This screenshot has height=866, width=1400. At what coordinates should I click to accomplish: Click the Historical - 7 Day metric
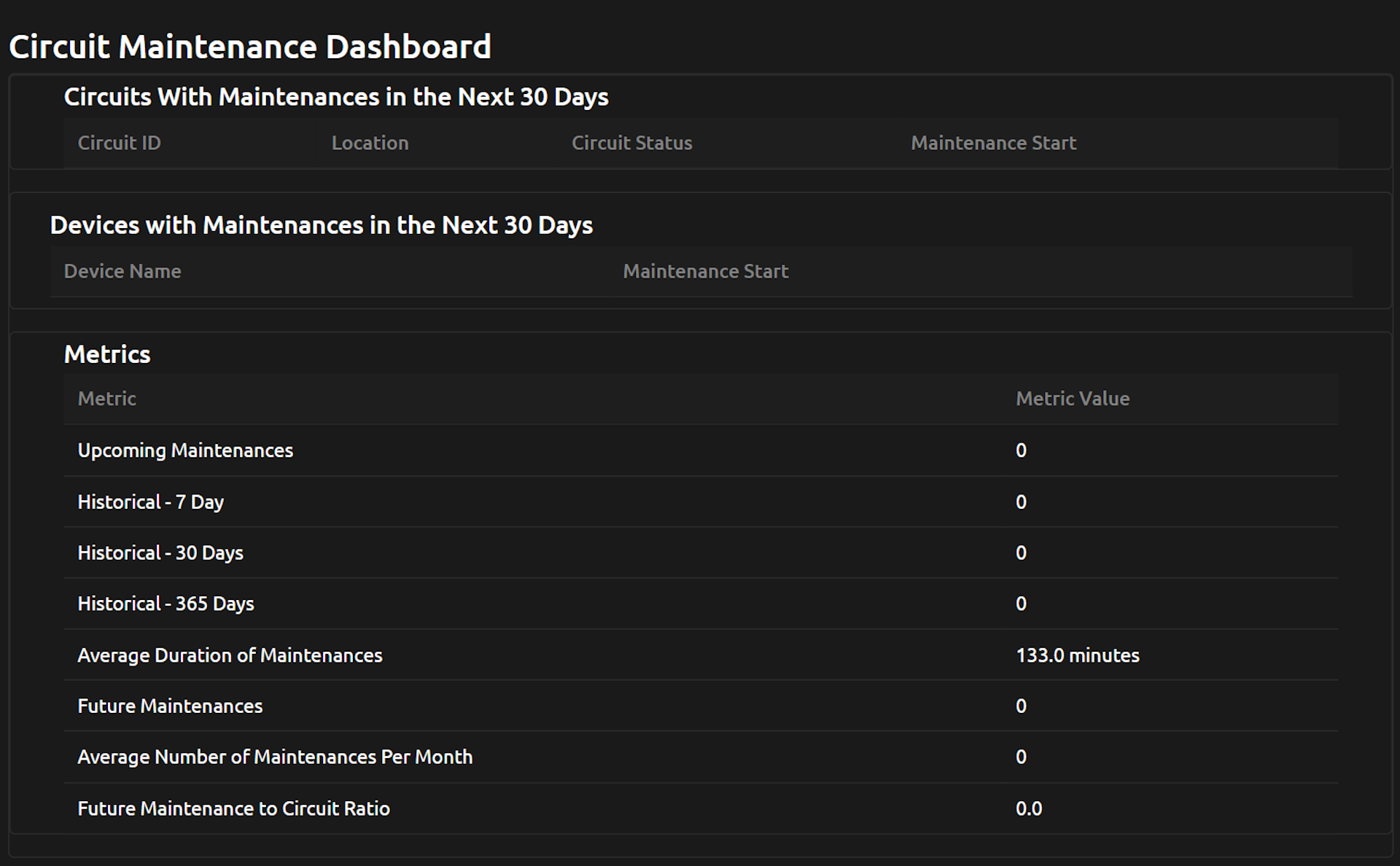point(150,502)
